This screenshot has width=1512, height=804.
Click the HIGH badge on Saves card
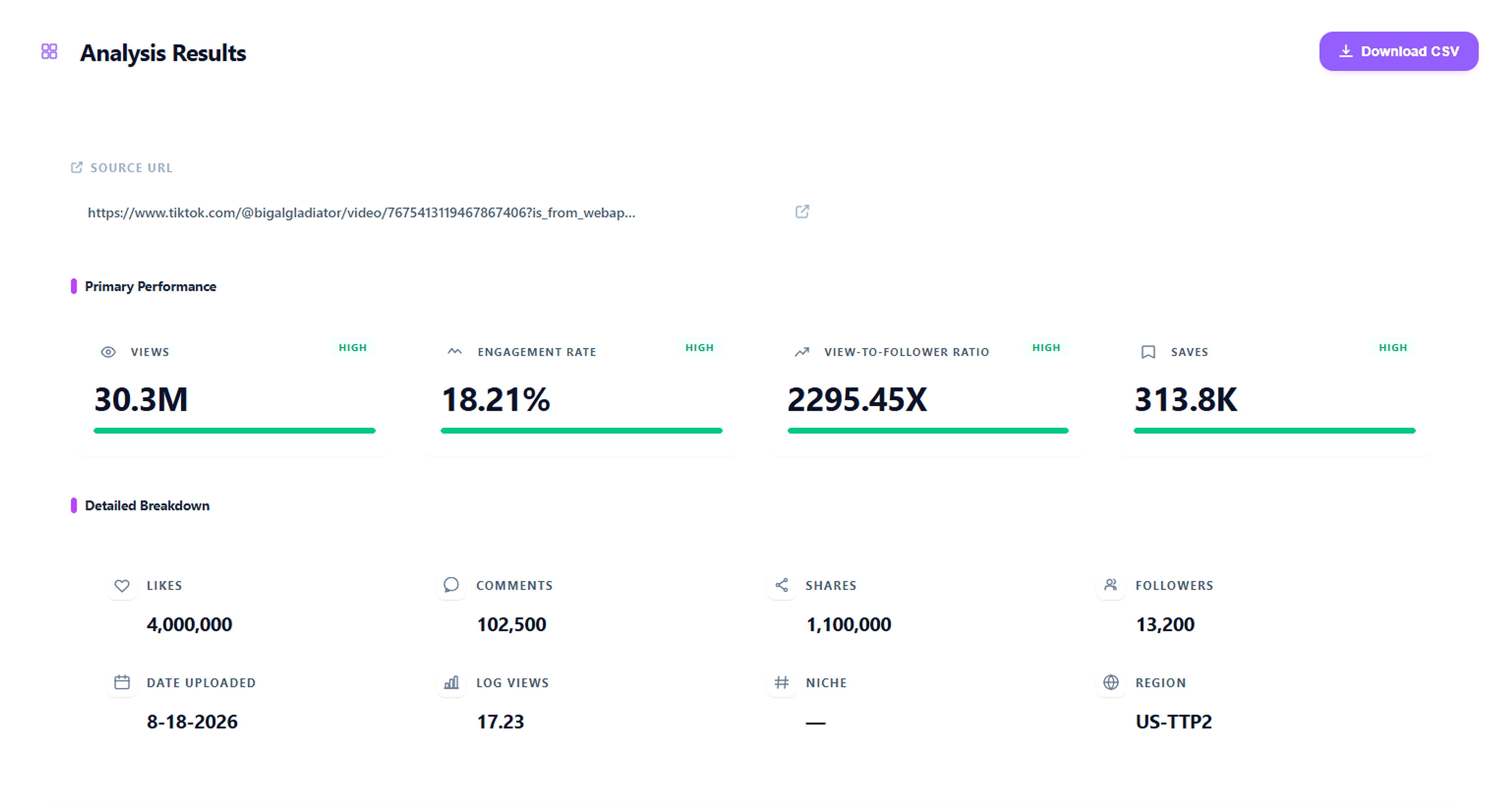click(1393, 347)
